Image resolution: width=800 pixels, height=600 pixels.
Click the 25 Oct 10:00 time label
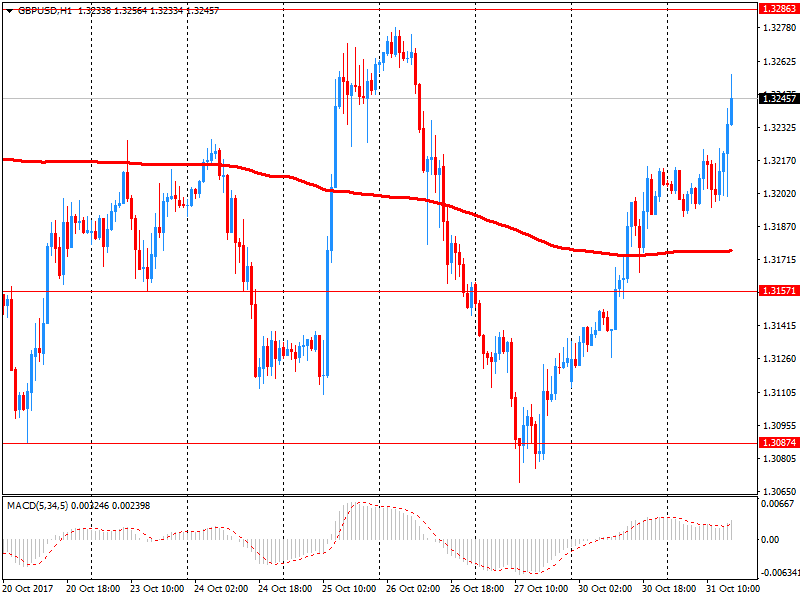coord(349,589)
